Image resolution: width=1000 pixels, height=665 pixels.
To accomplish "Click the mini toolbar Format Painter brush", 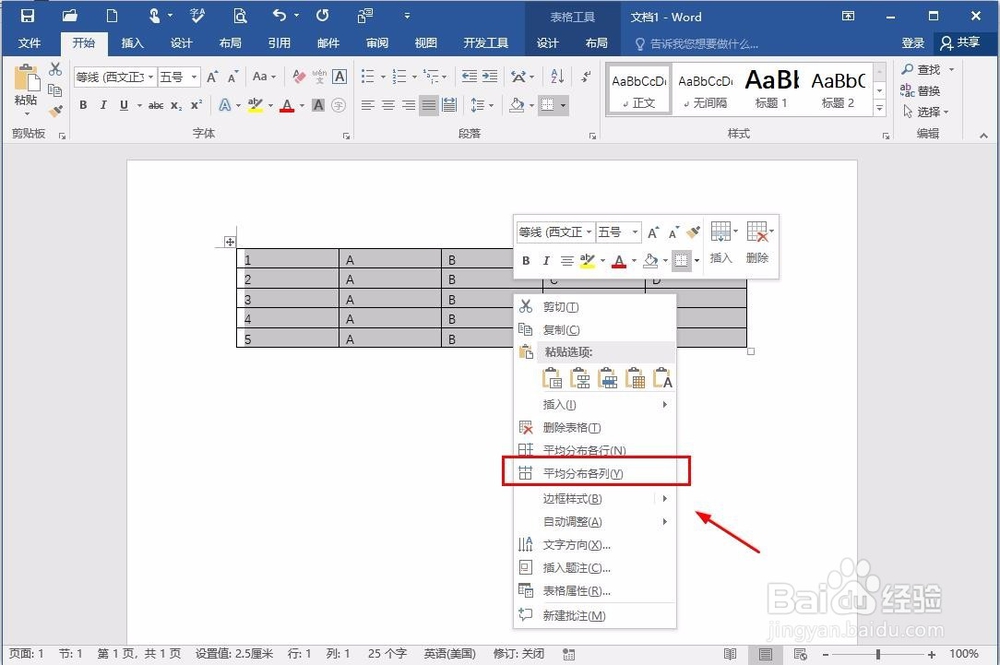I will click(x=693, y=232).
